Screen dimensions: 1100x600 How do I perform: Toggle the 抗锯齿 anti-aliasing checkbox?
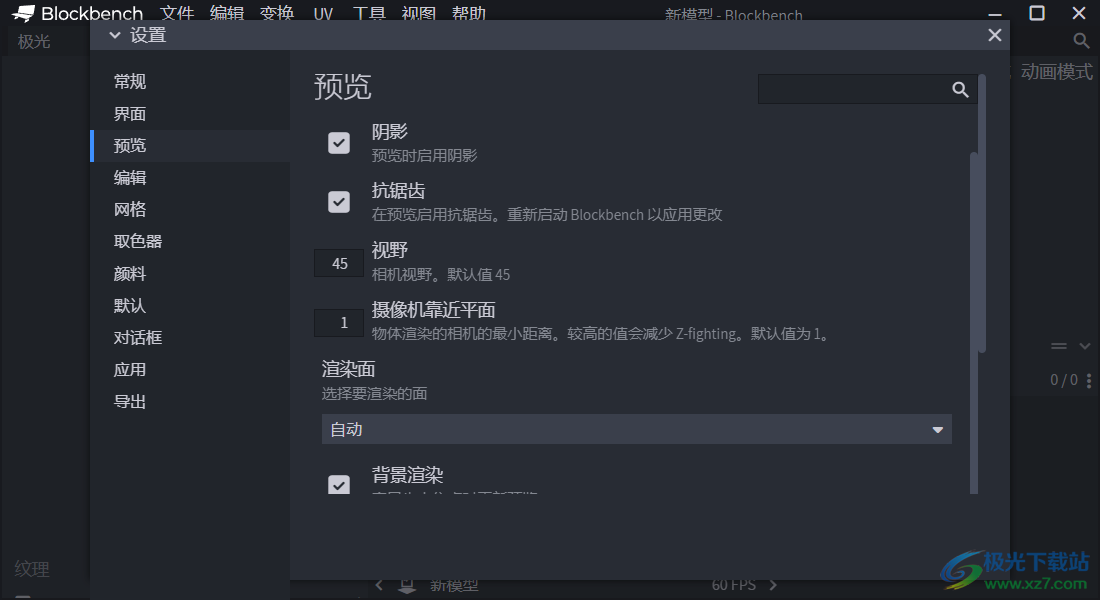click(339, 202)
